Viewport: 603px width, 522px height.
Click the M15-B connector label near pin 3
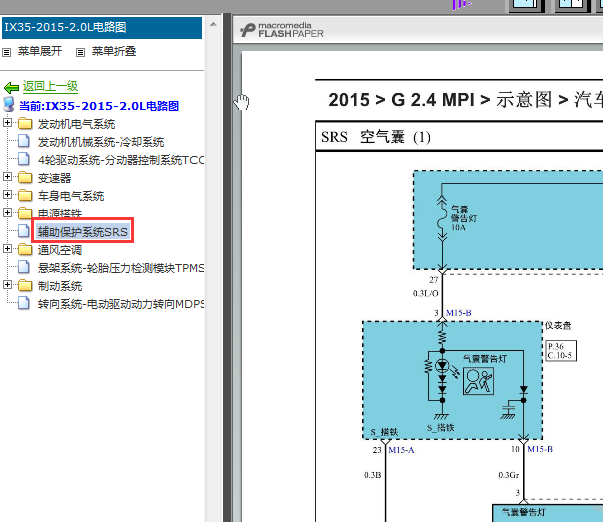click(x=458, y=313)
